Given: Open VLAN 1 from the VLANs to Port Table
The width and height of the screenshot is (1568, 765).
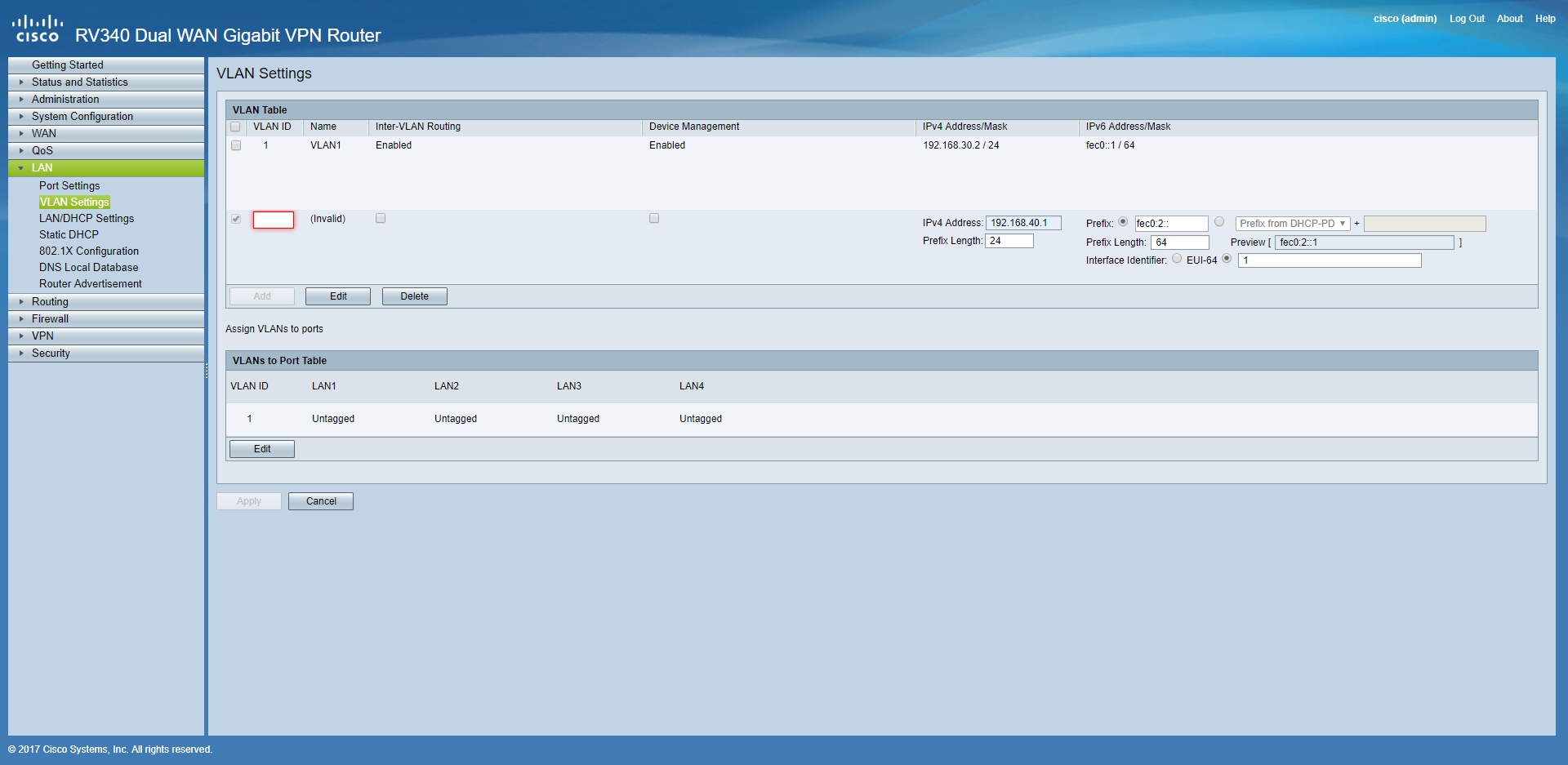Looking at the screenshot, I should pyautogui.click(x=249, y=418).
